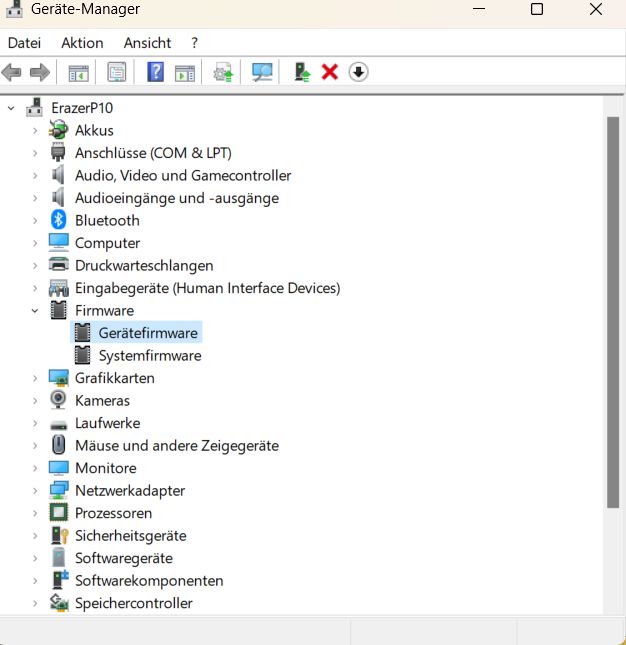Open the Ansicht menu
The height and width of the screenshot is (645, 626).
[x=147, y=43]
